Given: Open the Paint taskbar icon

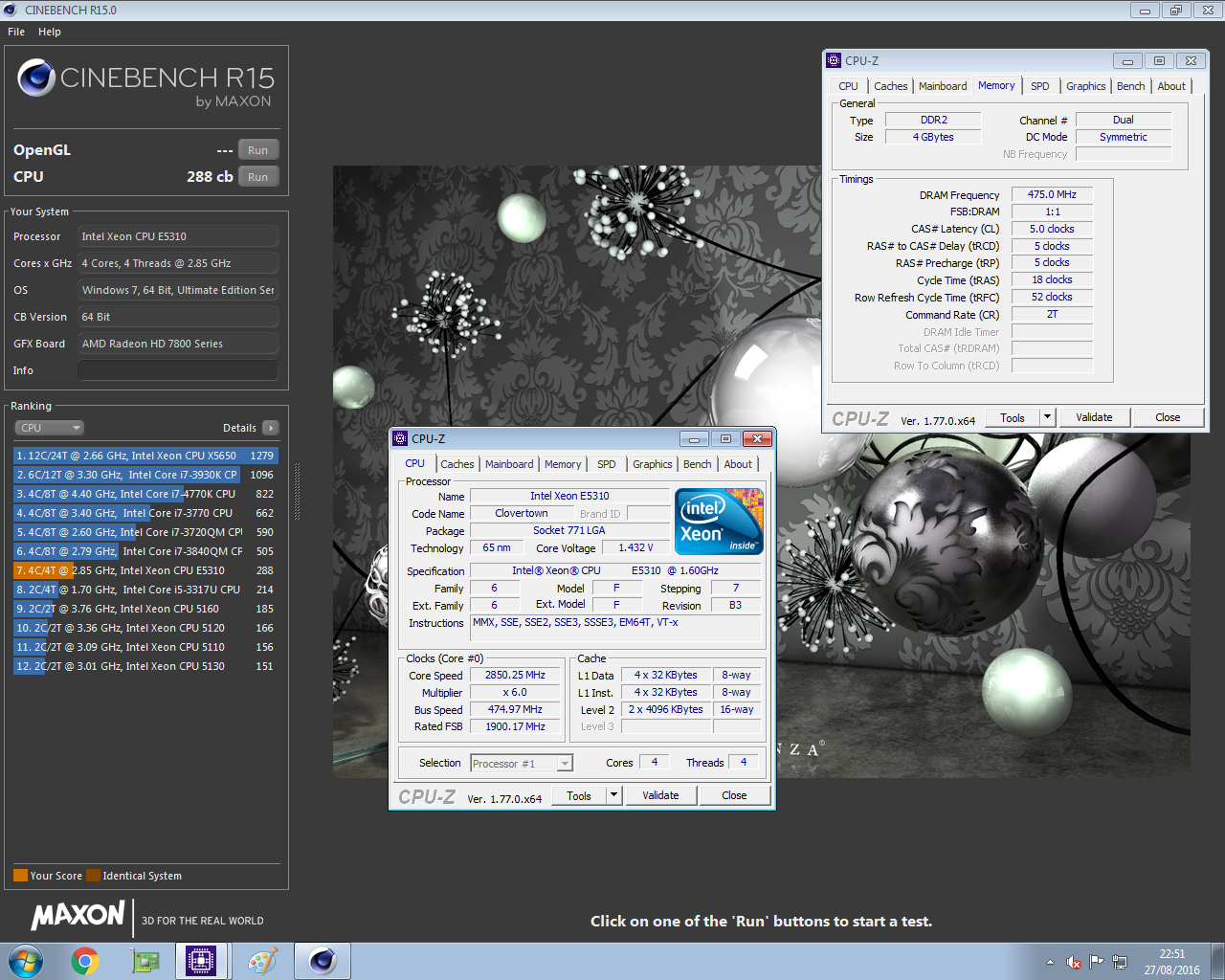Looking at the screenshot, I should pos(261,961).
